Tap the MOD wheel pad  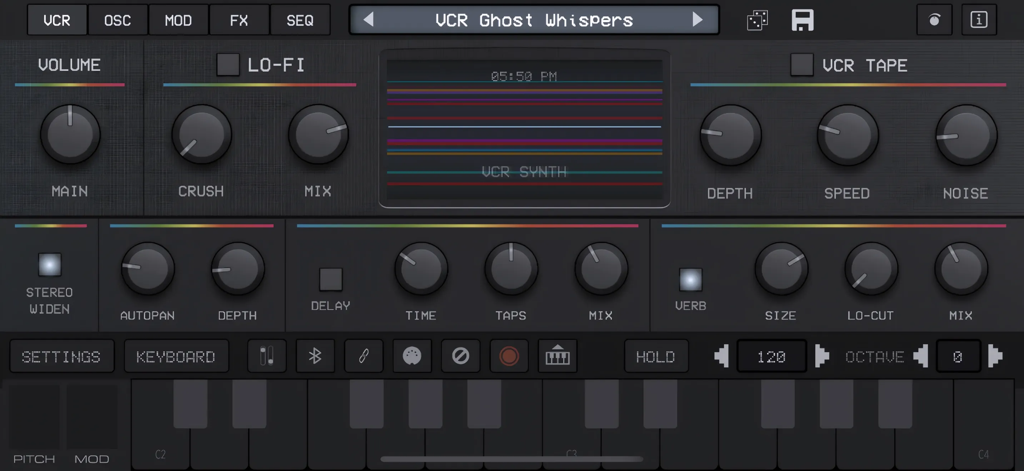(92, 416)
